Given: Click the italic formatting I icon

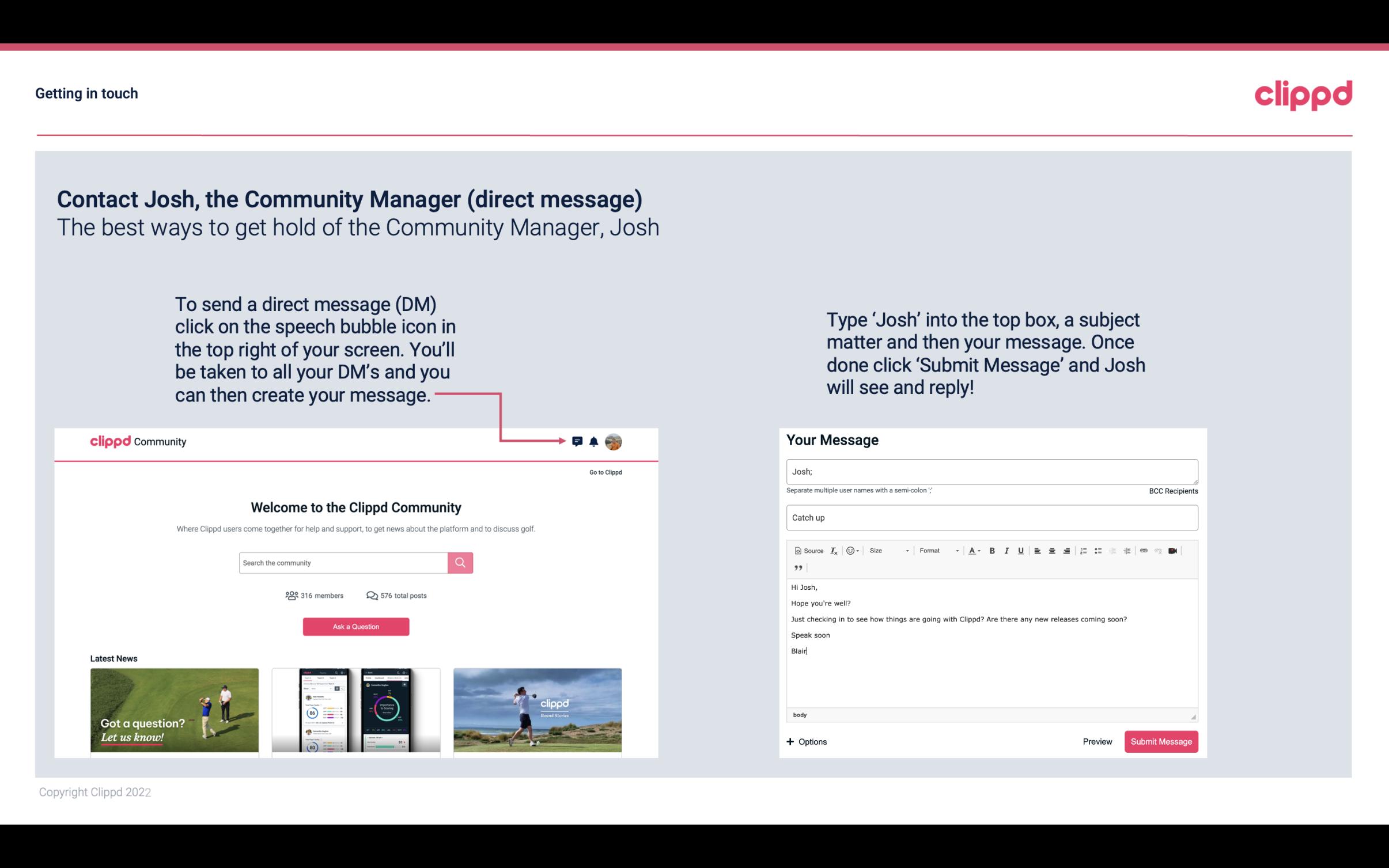Looking at the screenshot, I should pos(1005,551).
